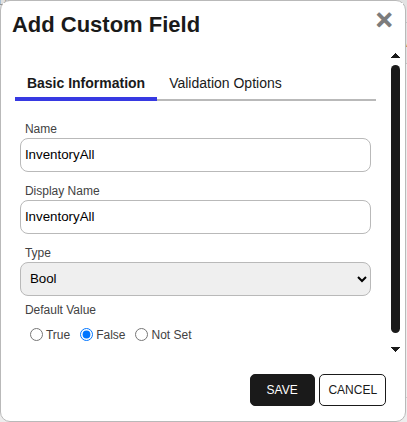The width and height of the screenshot is (407, 422).
Task: Click the Add Custom Field heading
Action: (106, 25)
